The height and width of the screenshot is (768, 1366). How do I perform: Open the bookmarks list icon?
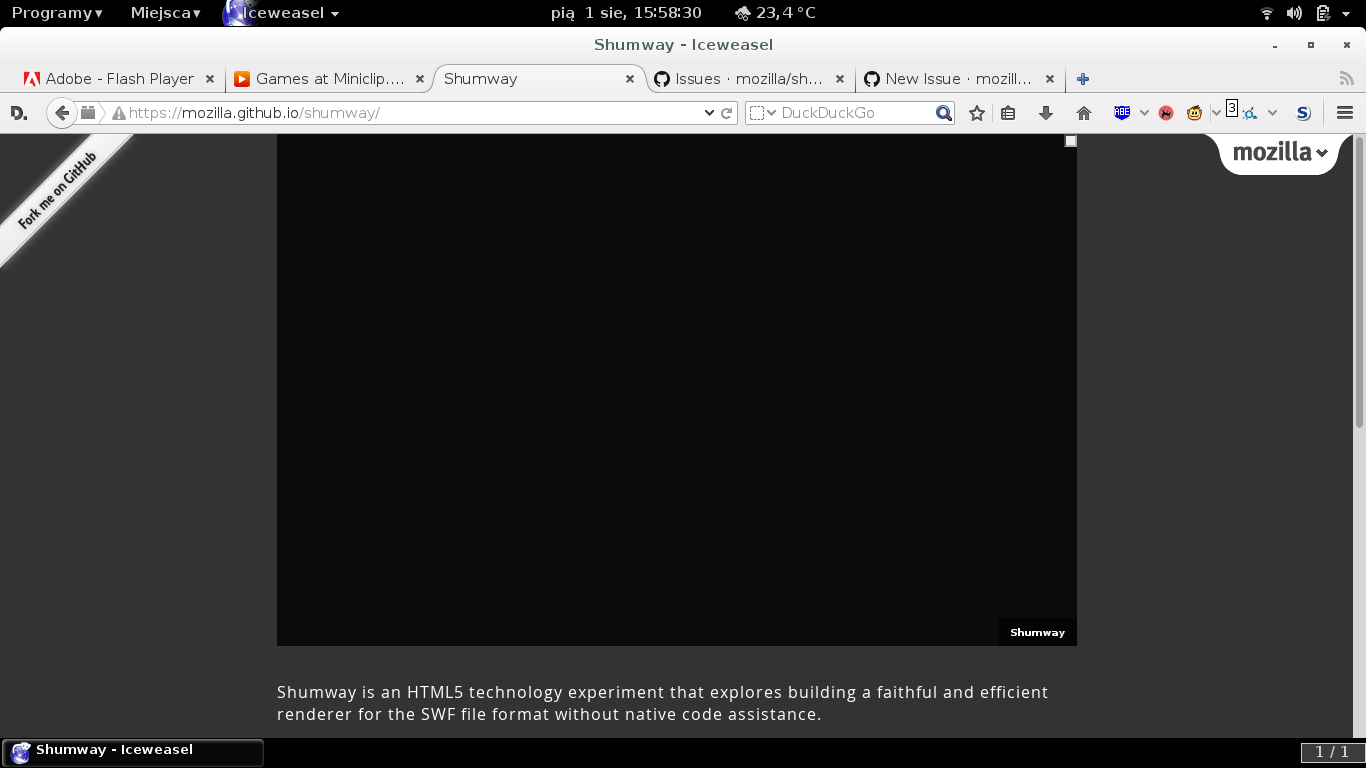tap(1008, 113)
